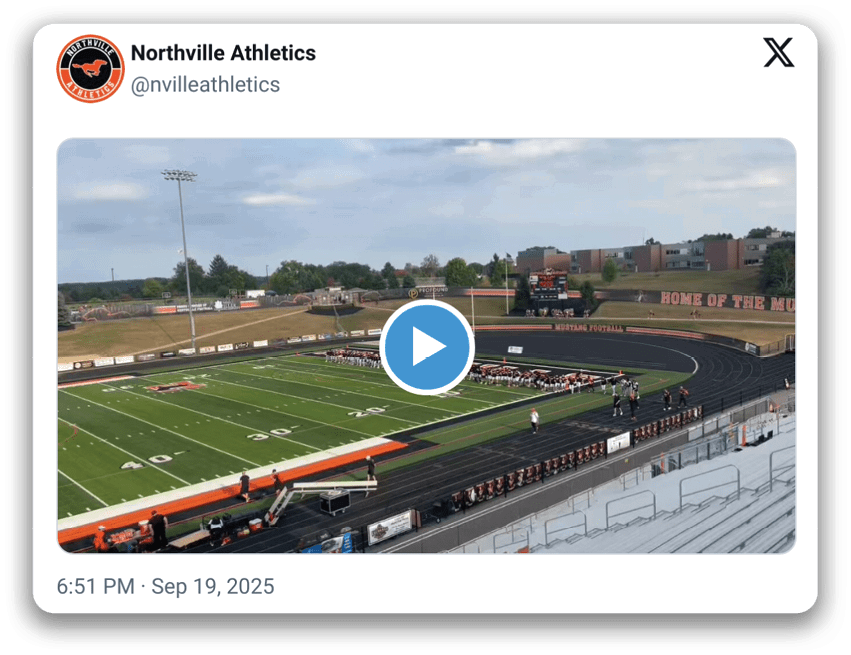Select the scoreboard in the video
The width and height of the screenshot is (851, 655).
pos(548,285)
